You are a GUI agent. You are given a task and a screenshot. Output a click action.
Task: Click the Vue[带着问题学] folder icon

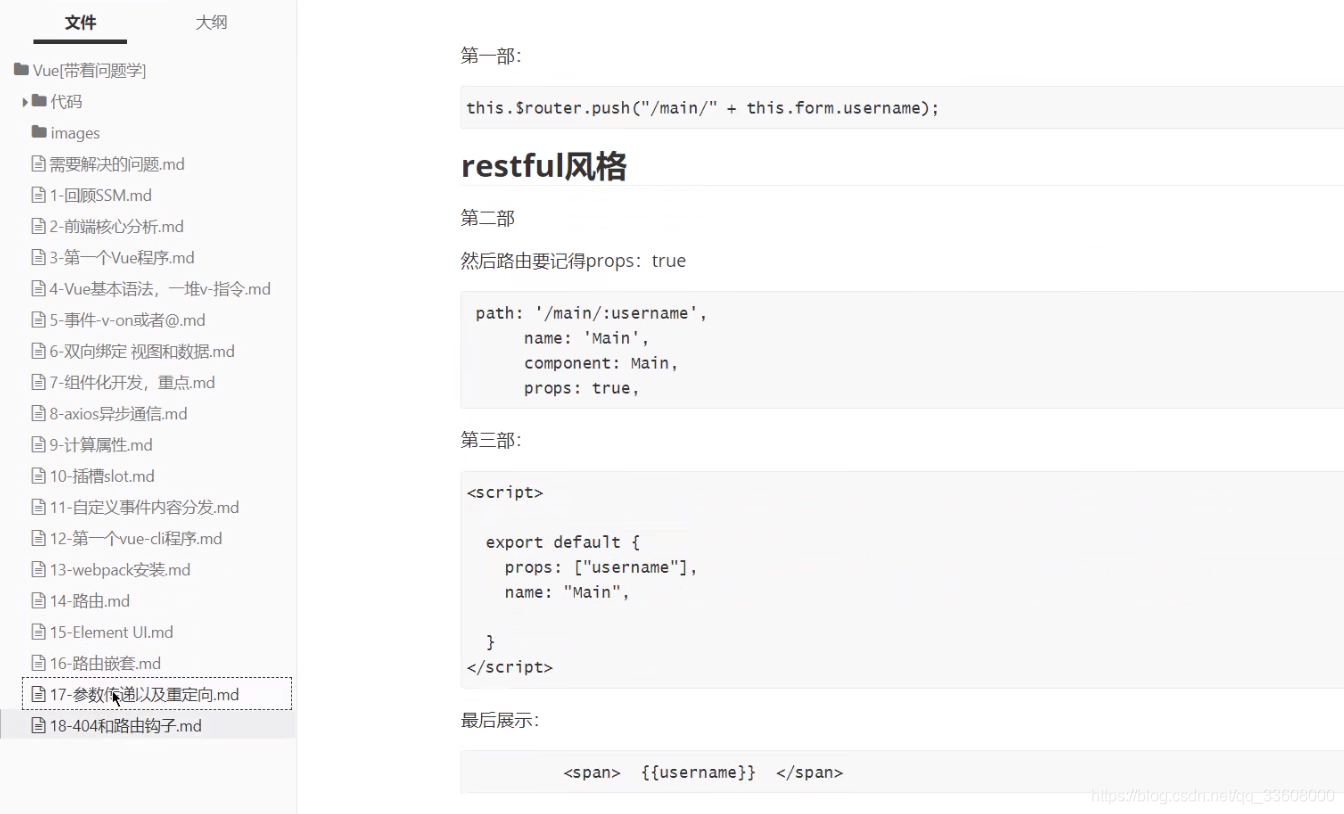(21, 70)
